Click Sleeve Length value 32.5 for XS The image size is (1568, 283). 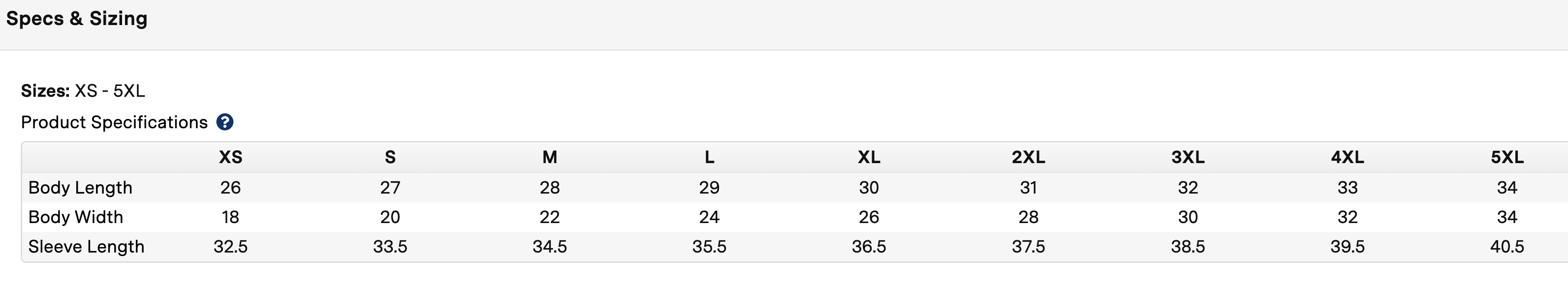click(x=230, y=247)
